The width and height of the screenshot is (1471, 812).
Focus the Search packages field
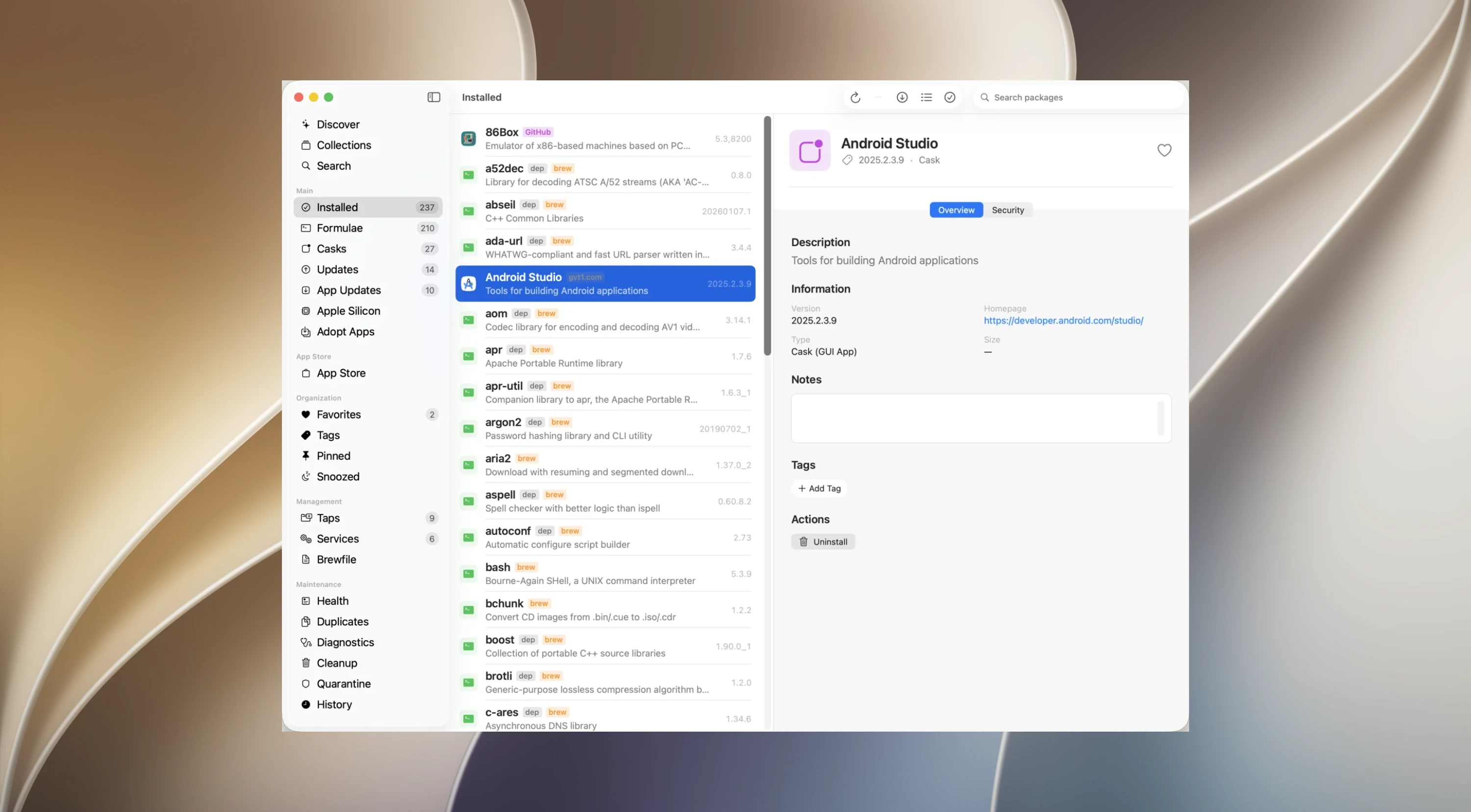(1078, 98)
